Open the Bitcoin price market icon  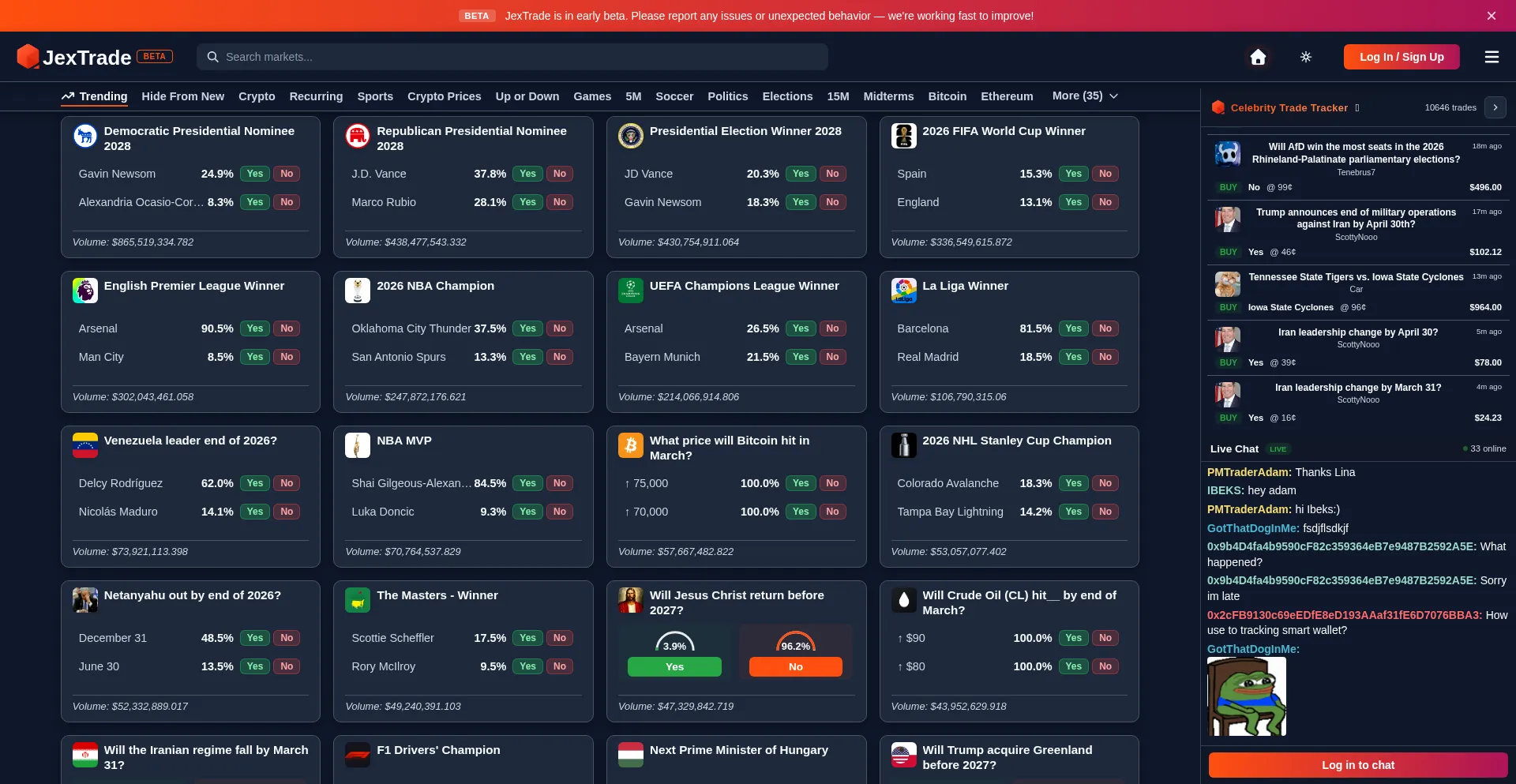(631, 445)
